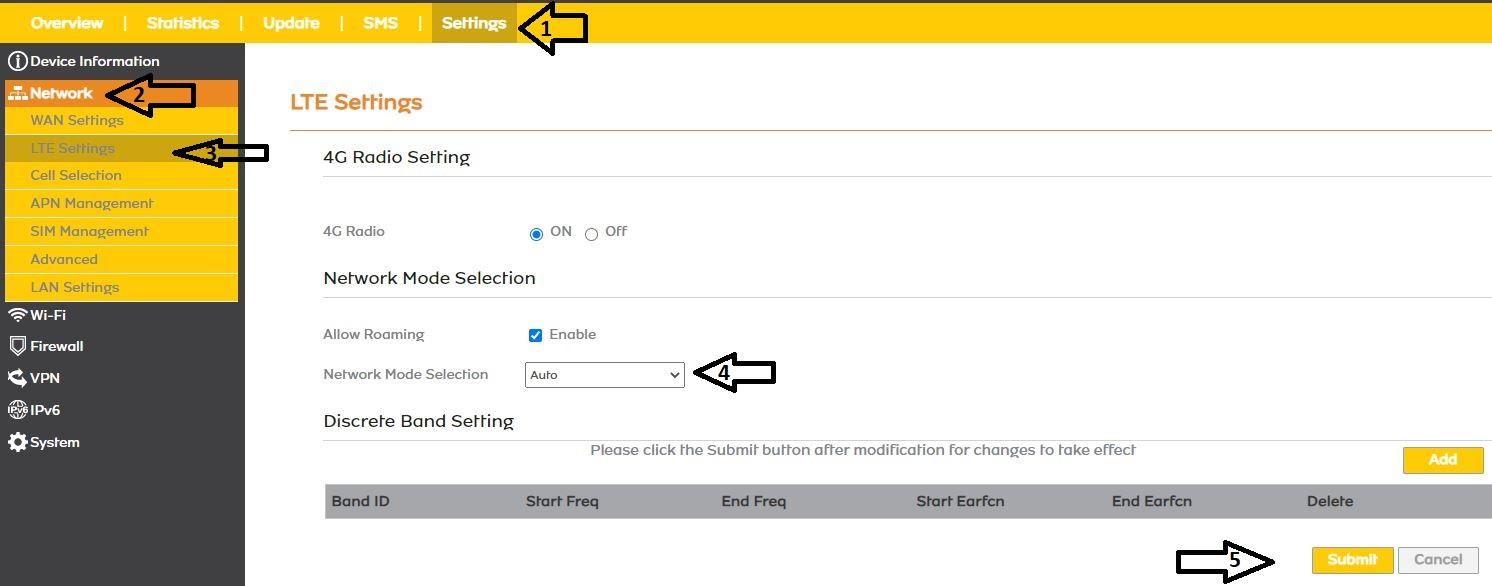
Task: Open the Network Mode Selection dropdown
Action: (x=604, y=375)
